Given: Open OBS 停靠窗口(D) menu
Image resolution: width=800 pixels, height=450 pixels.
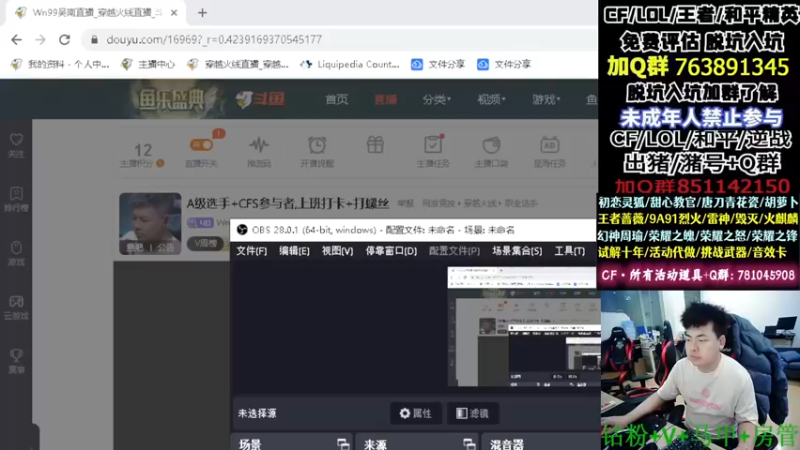Looking at the screenshot, I should point(391,251).
